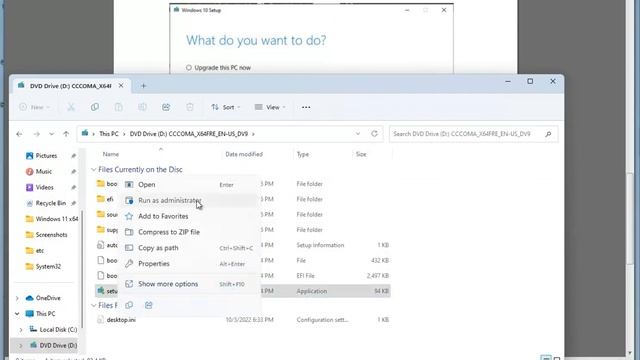This screenshot has height=360, width=640.
Task: Minimize the Windows 10 Setup window
Action: (407, 10)
